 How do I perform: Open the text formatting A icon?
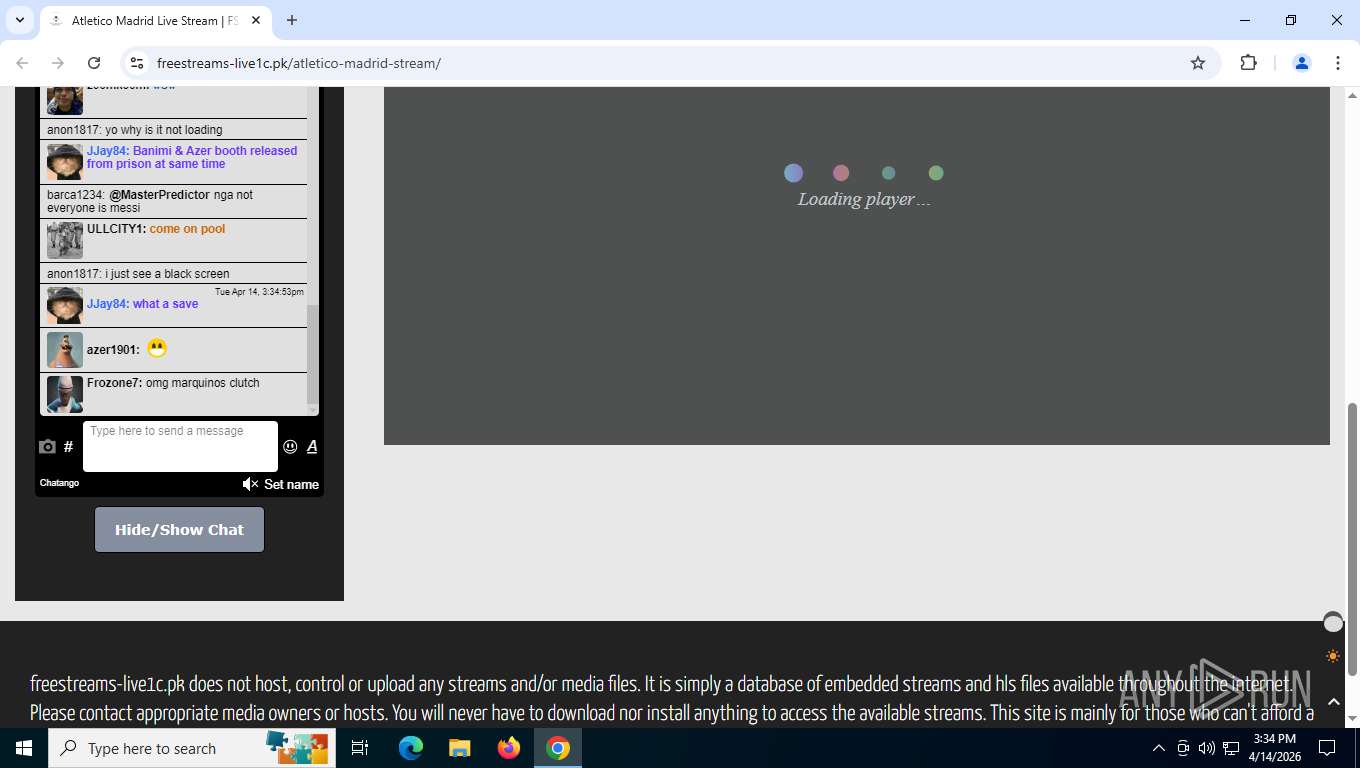pyautogui.click(x=312, y=447)
